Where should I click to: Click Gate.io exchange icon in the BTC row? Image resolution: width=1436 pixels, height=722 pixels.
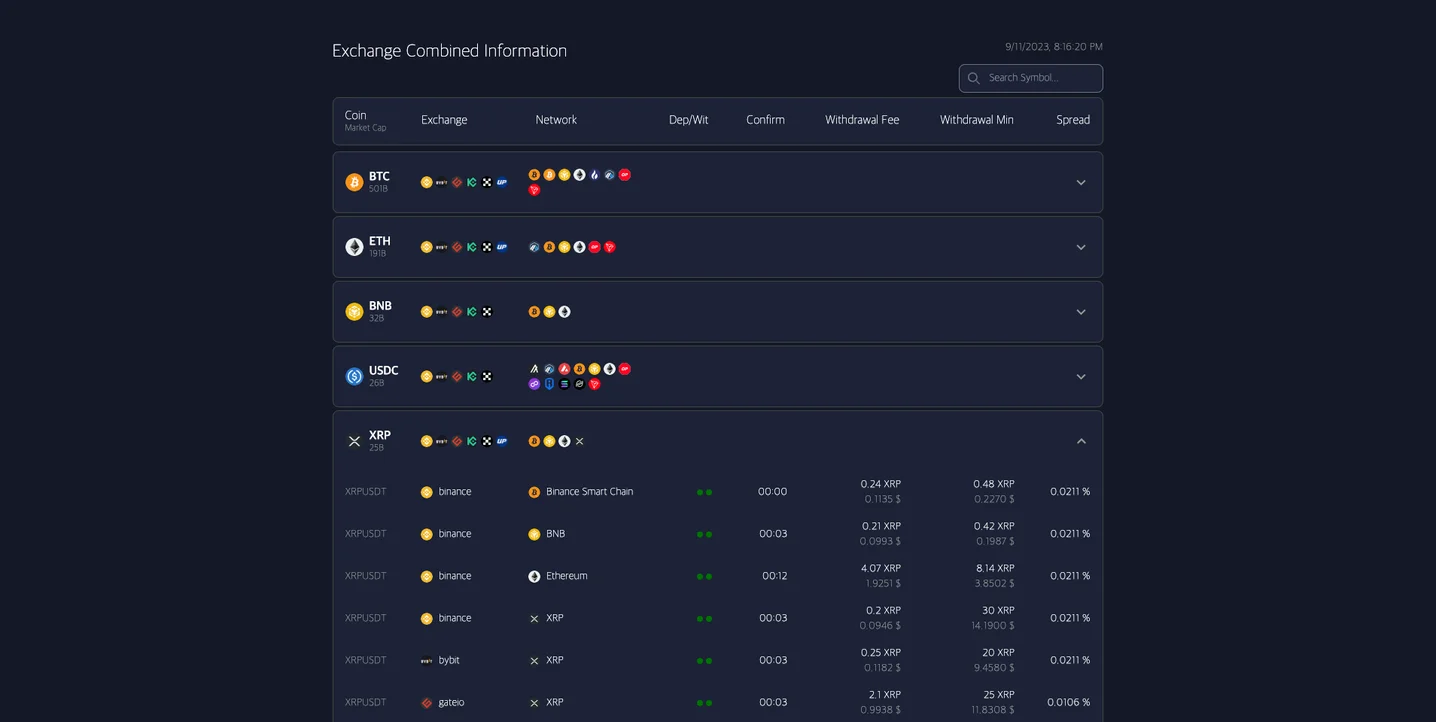[x=457, y=182]
